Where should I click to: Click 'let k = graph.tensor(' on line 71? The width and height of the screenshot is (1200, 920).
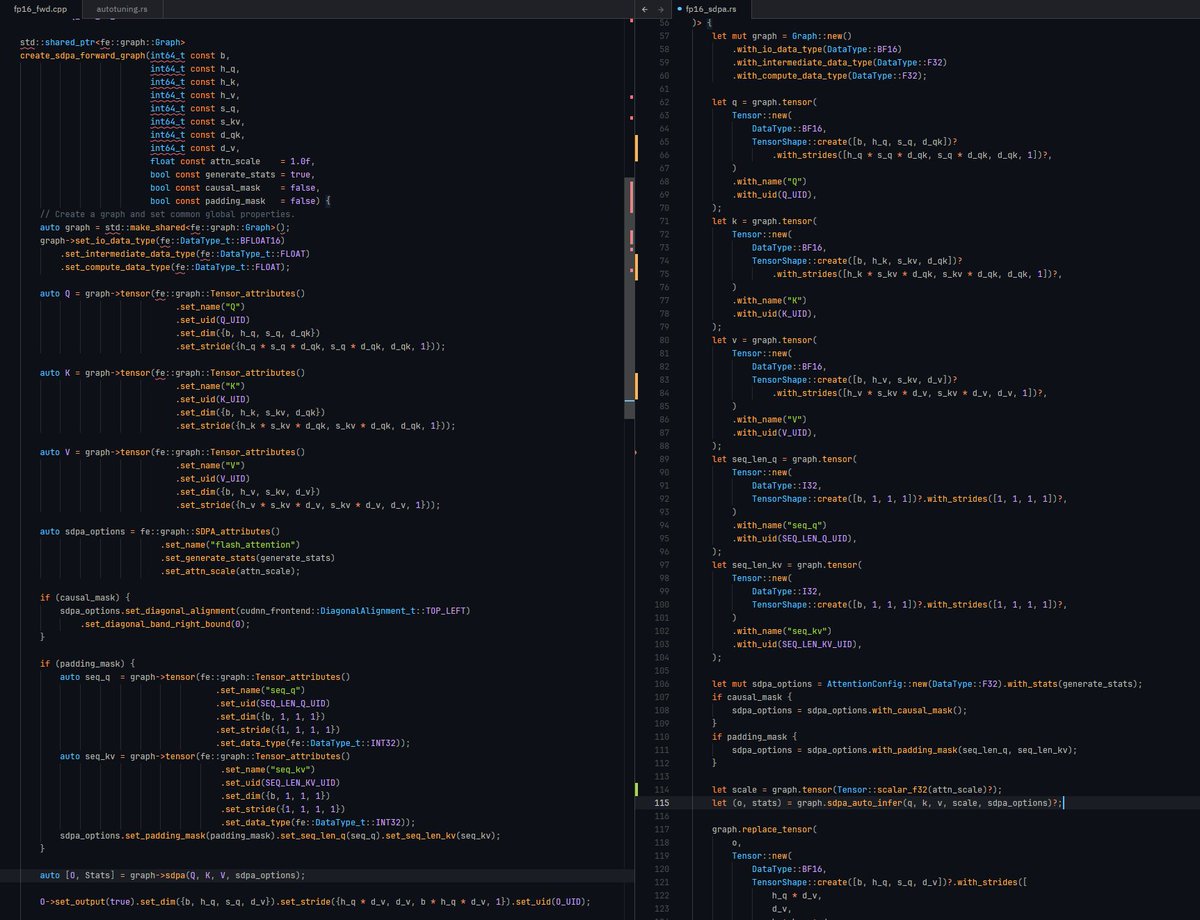(x=764, y=220)
